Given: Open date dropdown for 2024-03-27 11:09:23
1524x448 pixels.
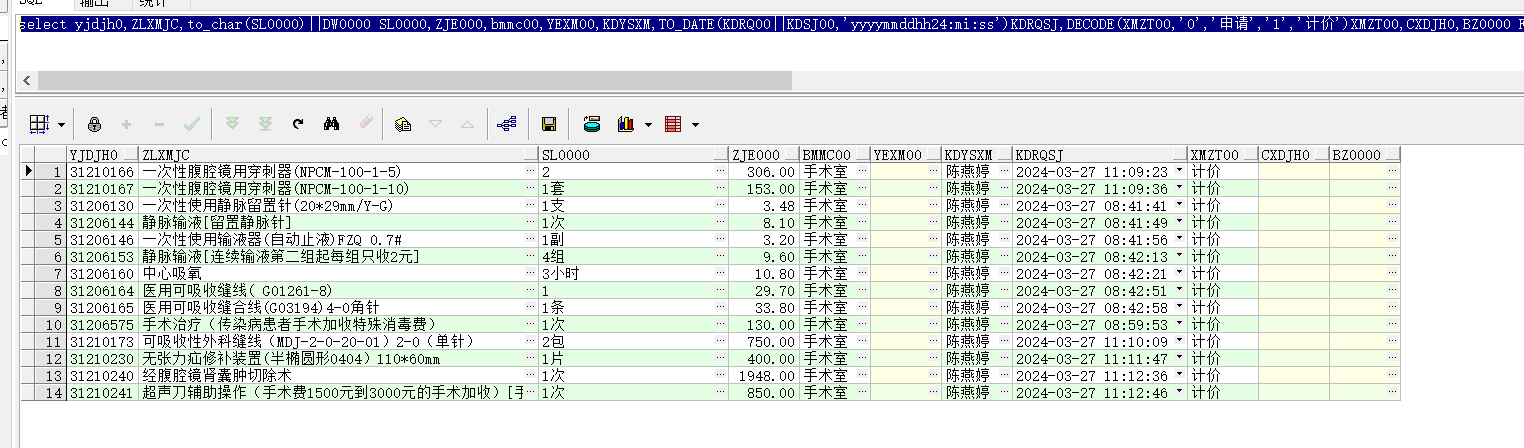Looking at the screenshot, I should tap(1180, 172).
